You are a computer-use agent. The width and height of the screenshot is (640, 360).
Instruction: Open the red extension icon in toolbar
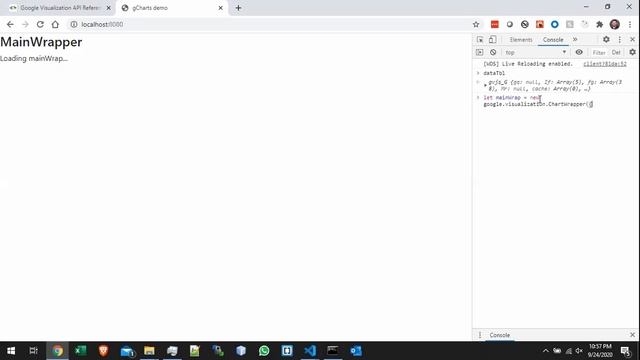495,24
